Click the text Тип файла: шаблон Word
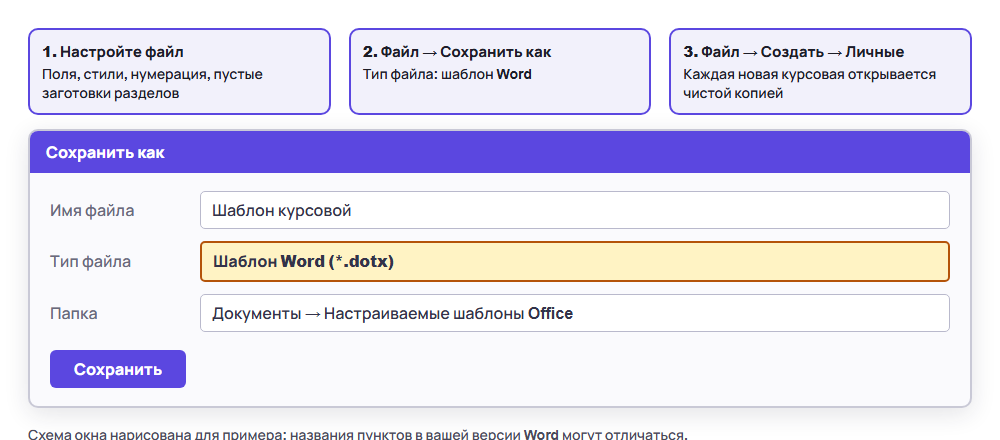Image resolution: width=1000 pixels, height=440 pixels. tap(447, 74)
